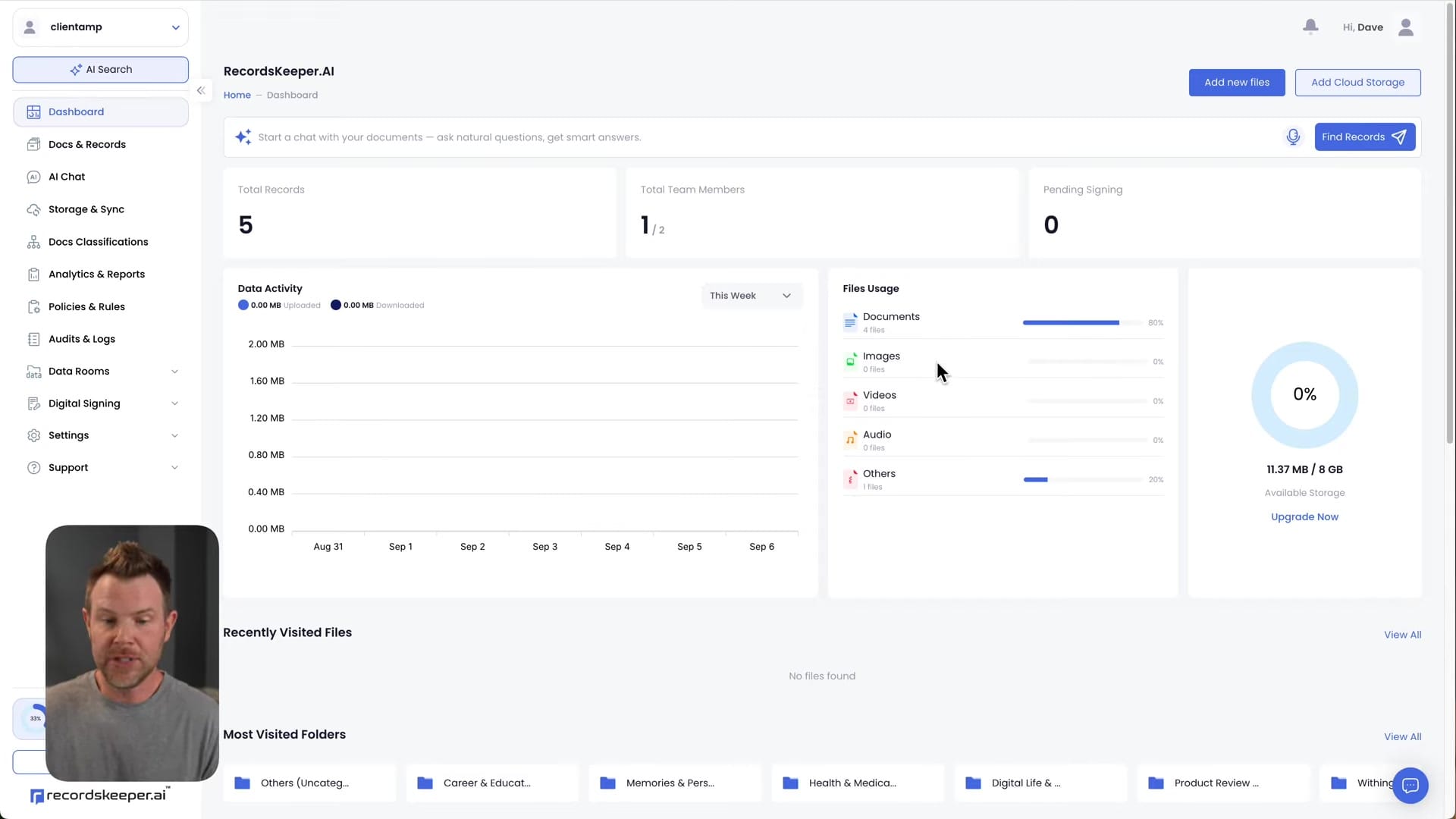Click the Home breadcrumb link
The height and width of the screenshot is (819, 1456).
coord(237,95)
